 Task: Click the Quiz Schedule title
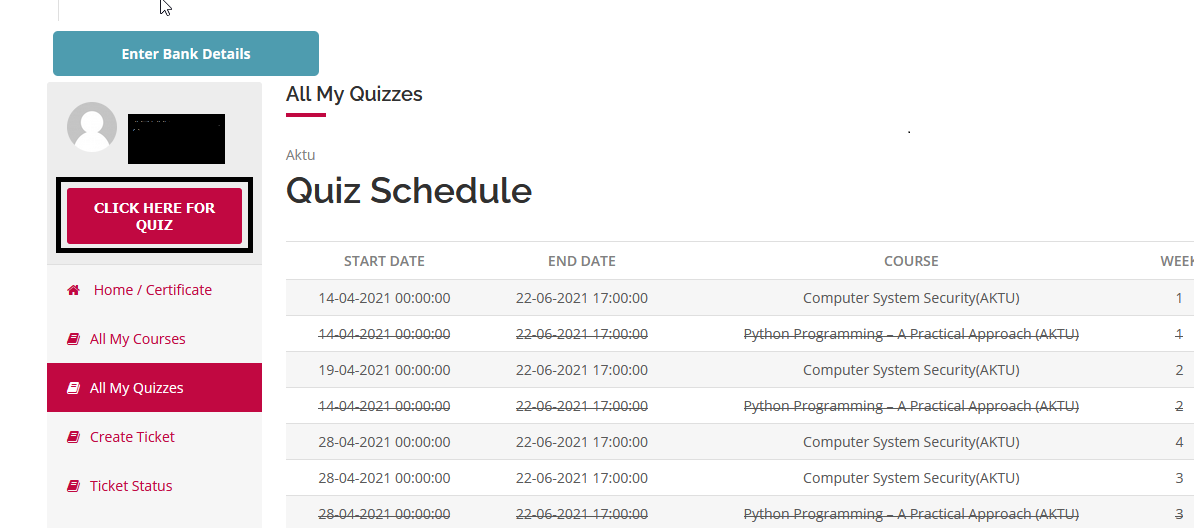point(409,190)
